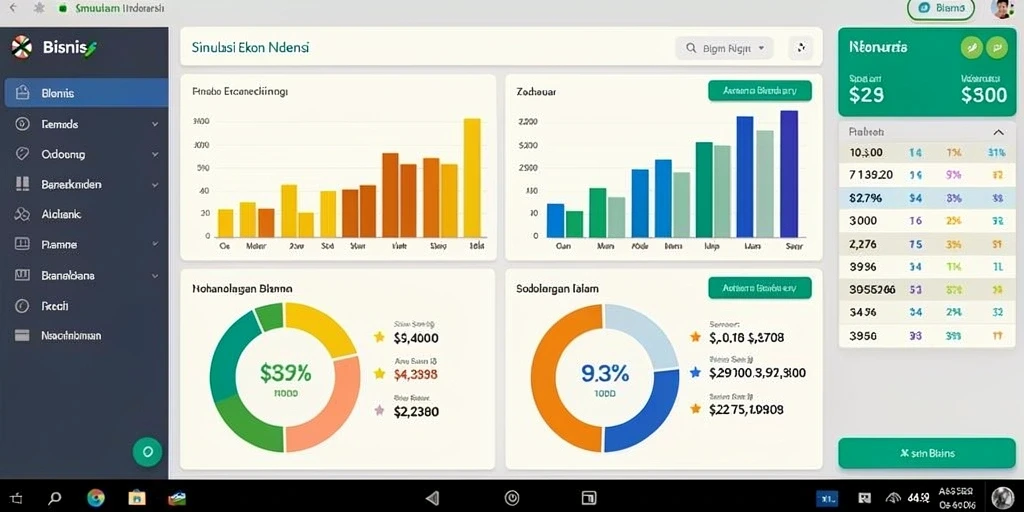
Task: Collapse the table panel with caret arrow
Action: (x=999, y=132)
